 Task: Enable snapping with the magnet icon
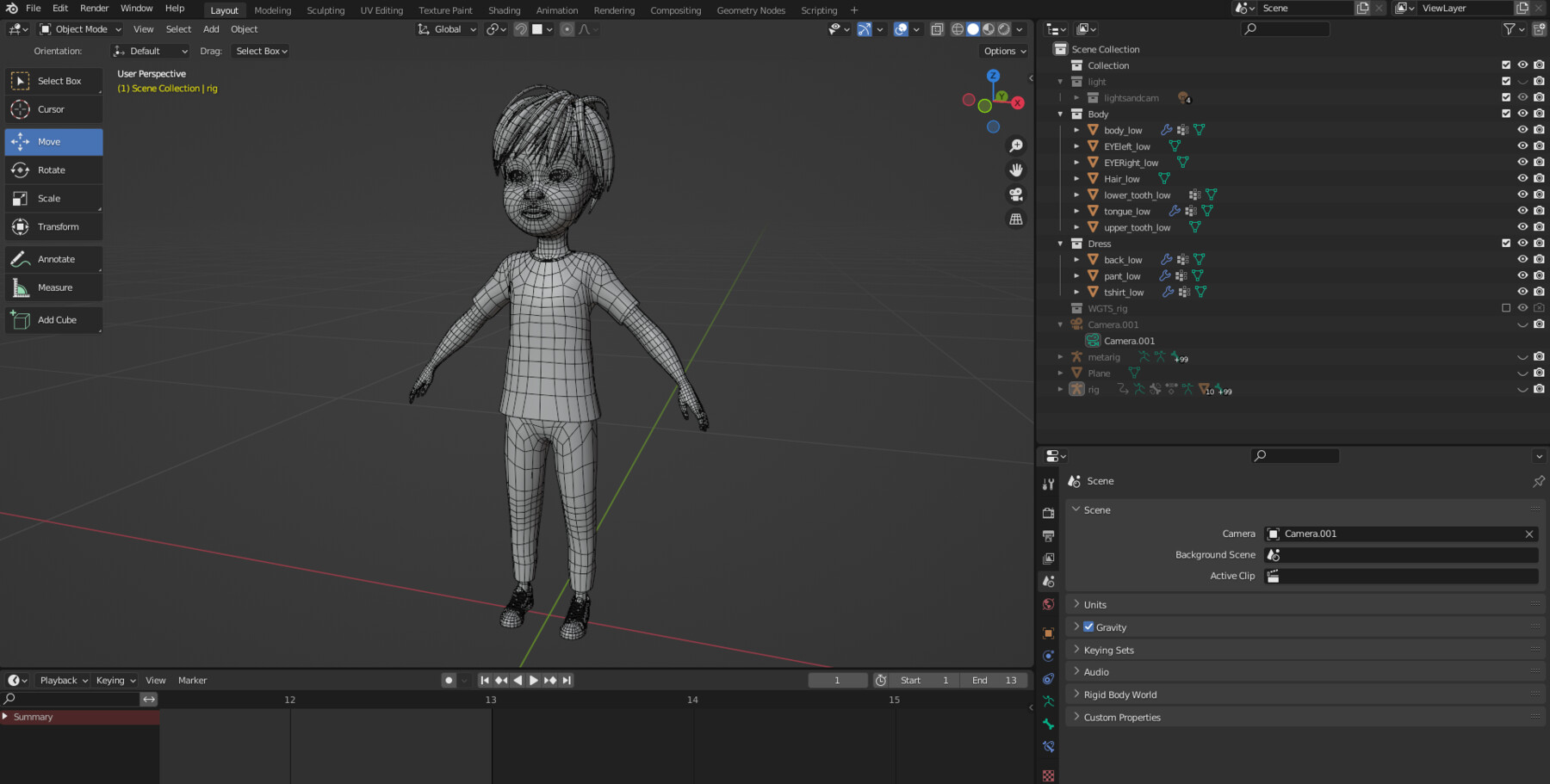click(x=519, y=28)
